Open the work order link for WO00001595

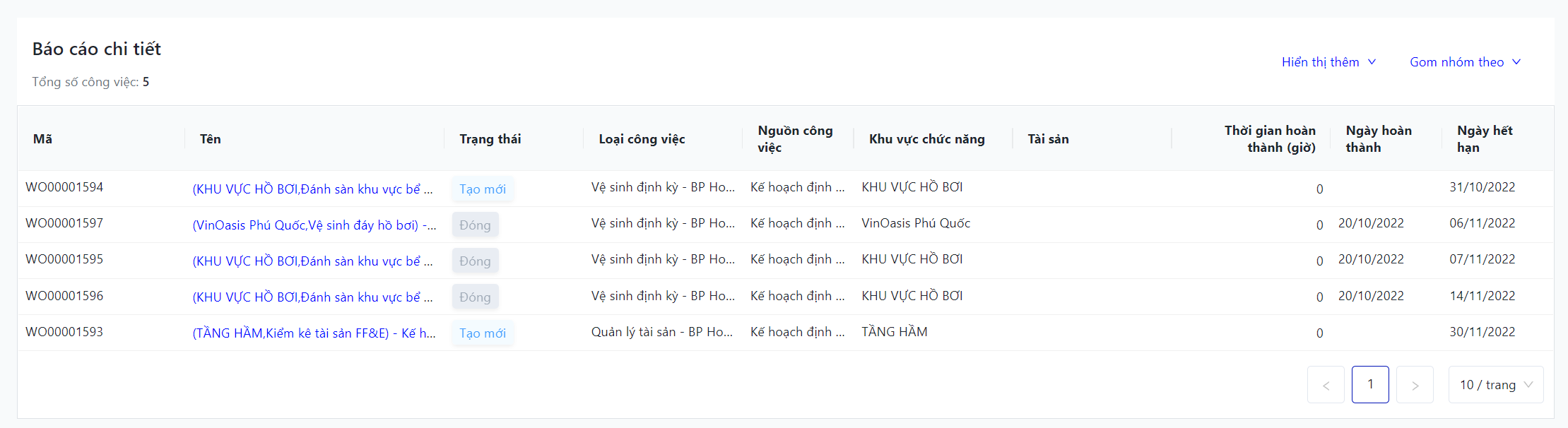(312, 261)
